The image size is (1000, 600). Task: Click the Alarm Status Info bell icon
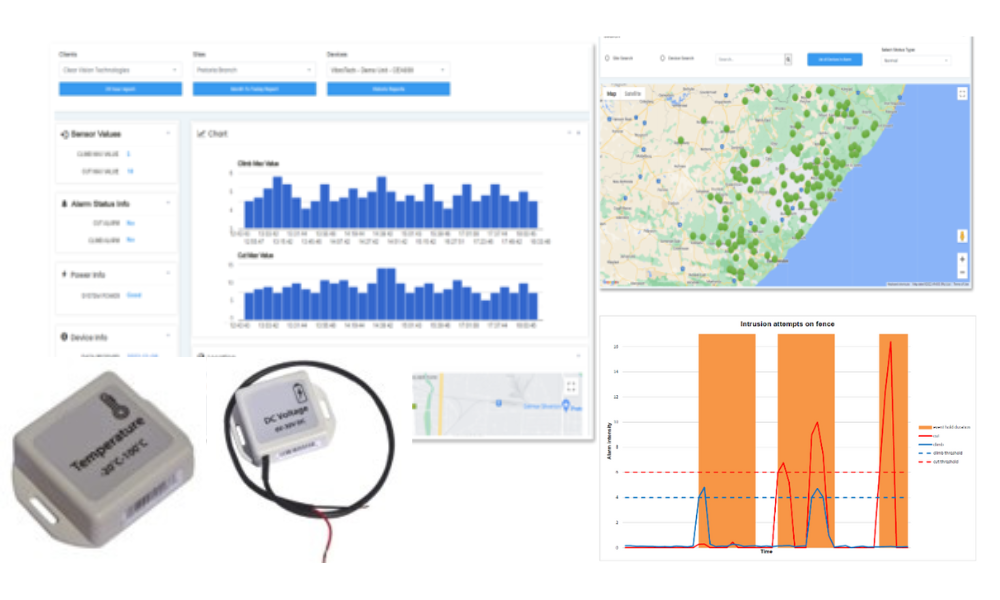[65, 203]
